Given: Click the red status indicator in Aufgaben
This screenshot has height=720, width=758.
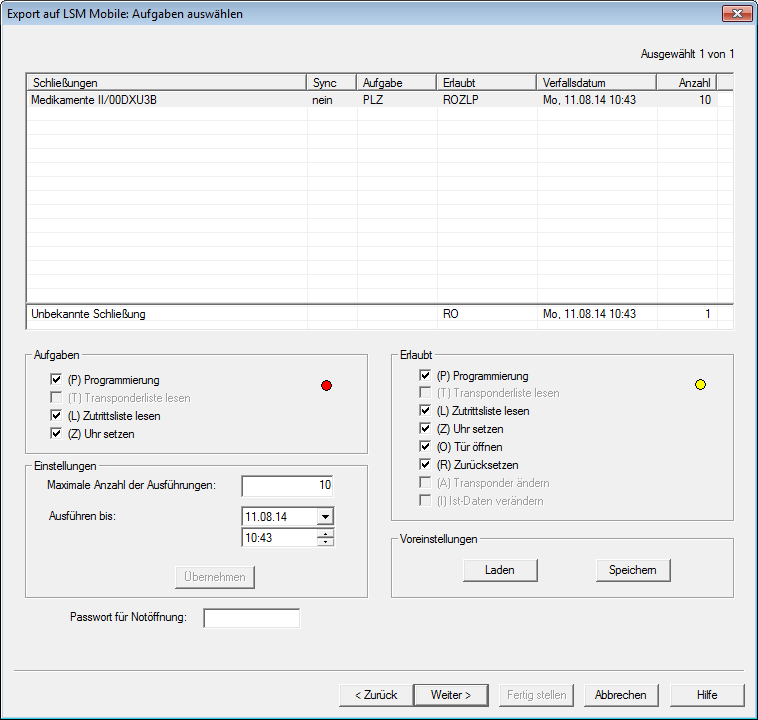Looking at the screenshot, I should (326, 385).
